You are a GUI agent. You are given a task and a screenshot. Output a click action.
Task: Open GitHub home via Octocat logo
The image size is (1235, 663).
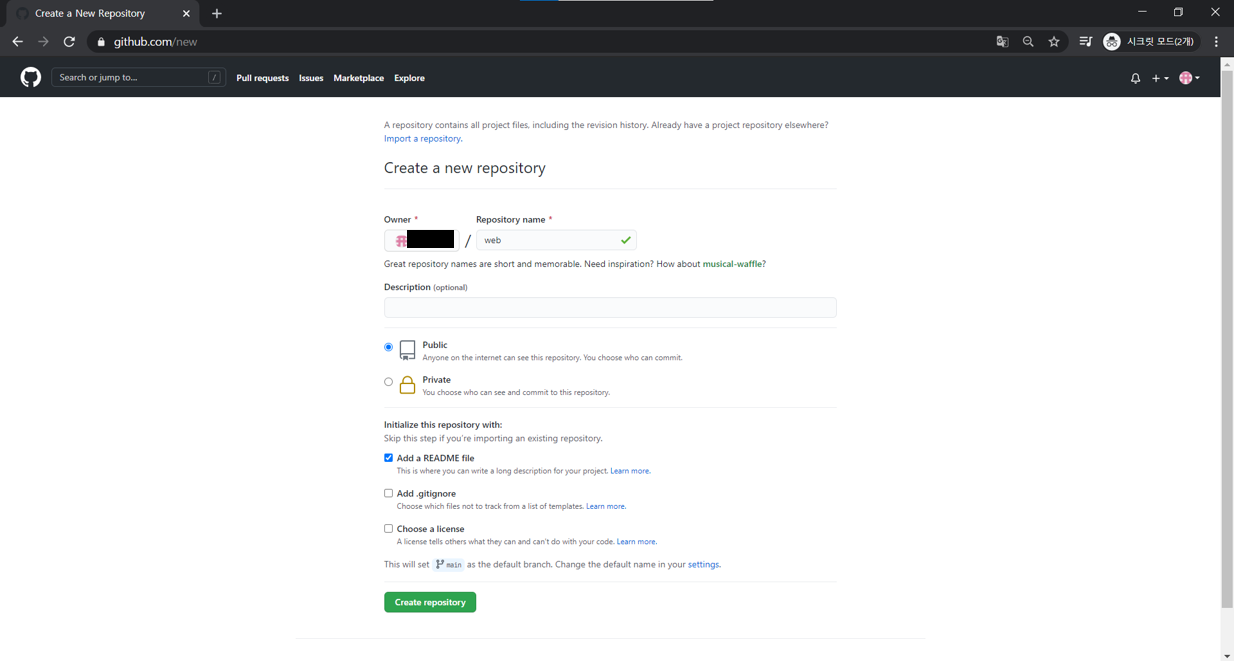point(31,77)
